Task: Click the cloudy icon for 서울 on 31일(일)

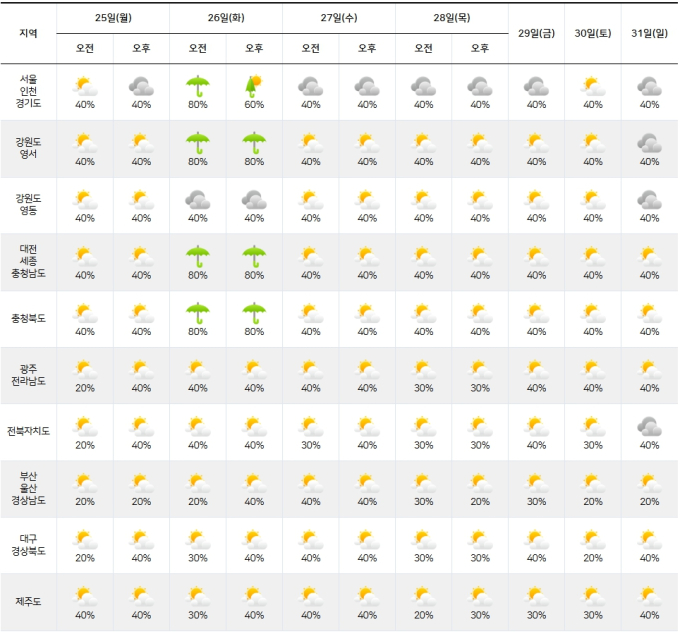Action: [650, 86]
